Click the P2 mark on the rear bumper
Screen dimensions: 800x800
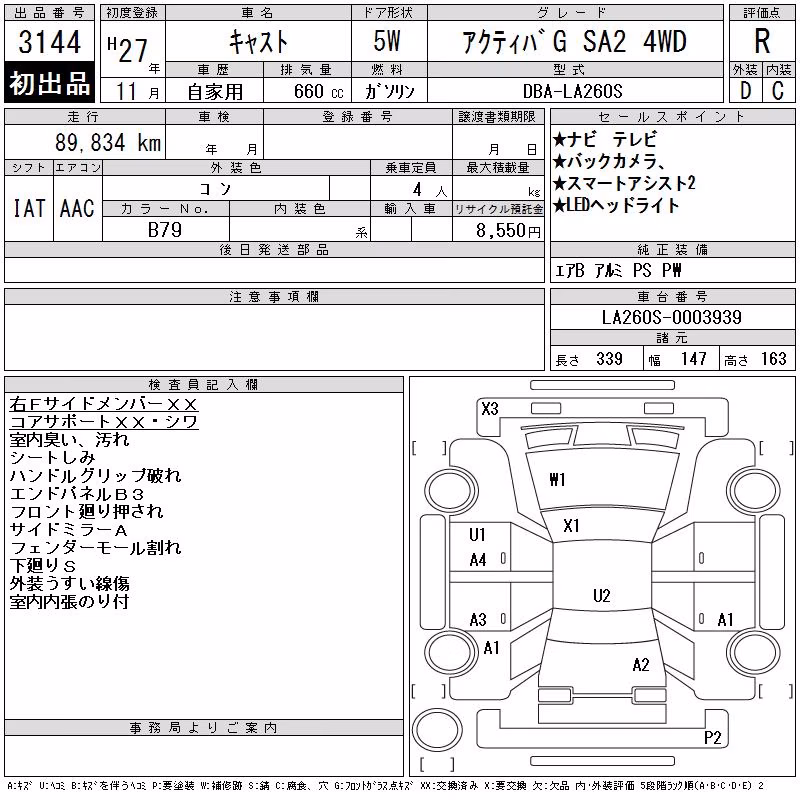[712, 738]
